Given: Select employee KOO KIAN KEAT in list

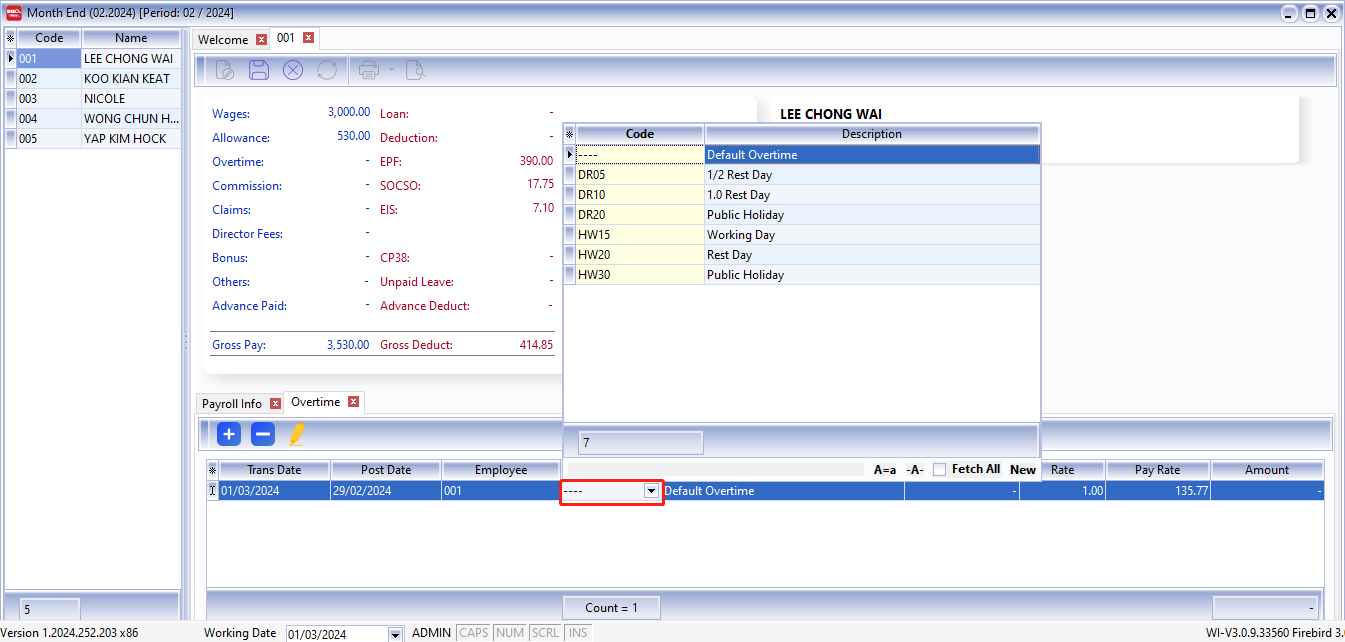Looking at the screenshot, I should pyautogui.click(x=126, y=78).
